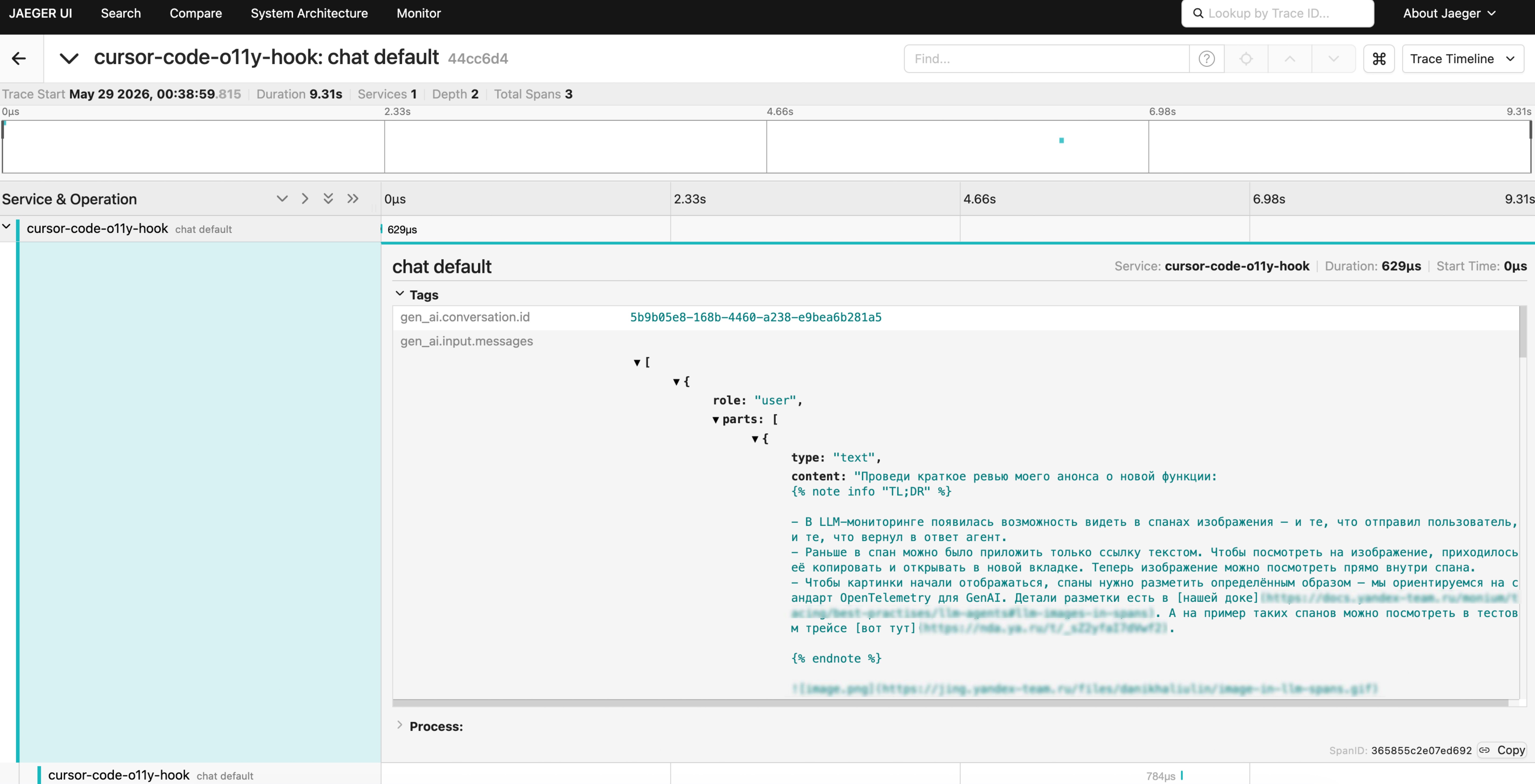Click the 784µs span bar at bottom
The image size is (1535, 784).
(1182, 776)
